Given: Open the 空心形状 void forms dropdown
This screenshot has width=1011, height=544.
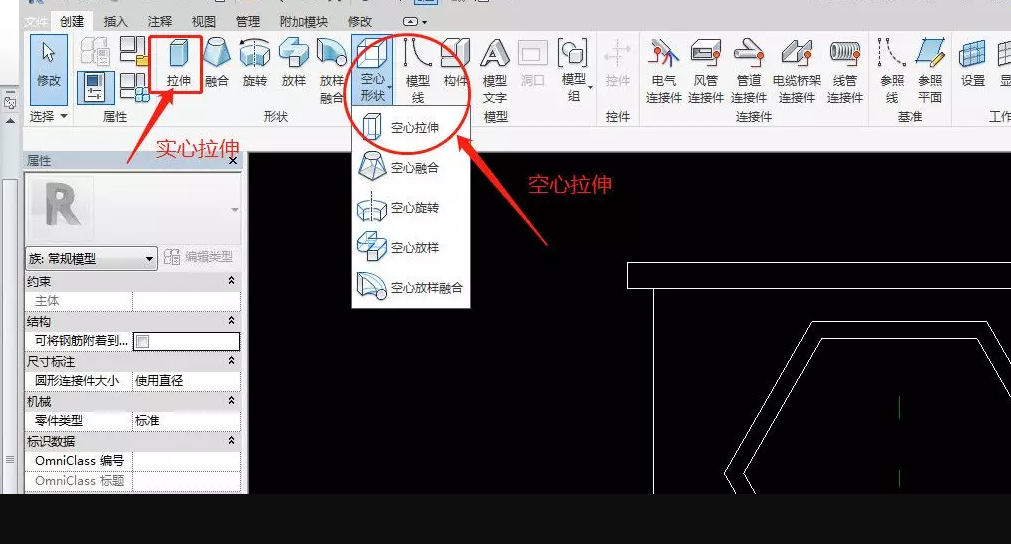Looking at the screenshot, I should point(372,70).
